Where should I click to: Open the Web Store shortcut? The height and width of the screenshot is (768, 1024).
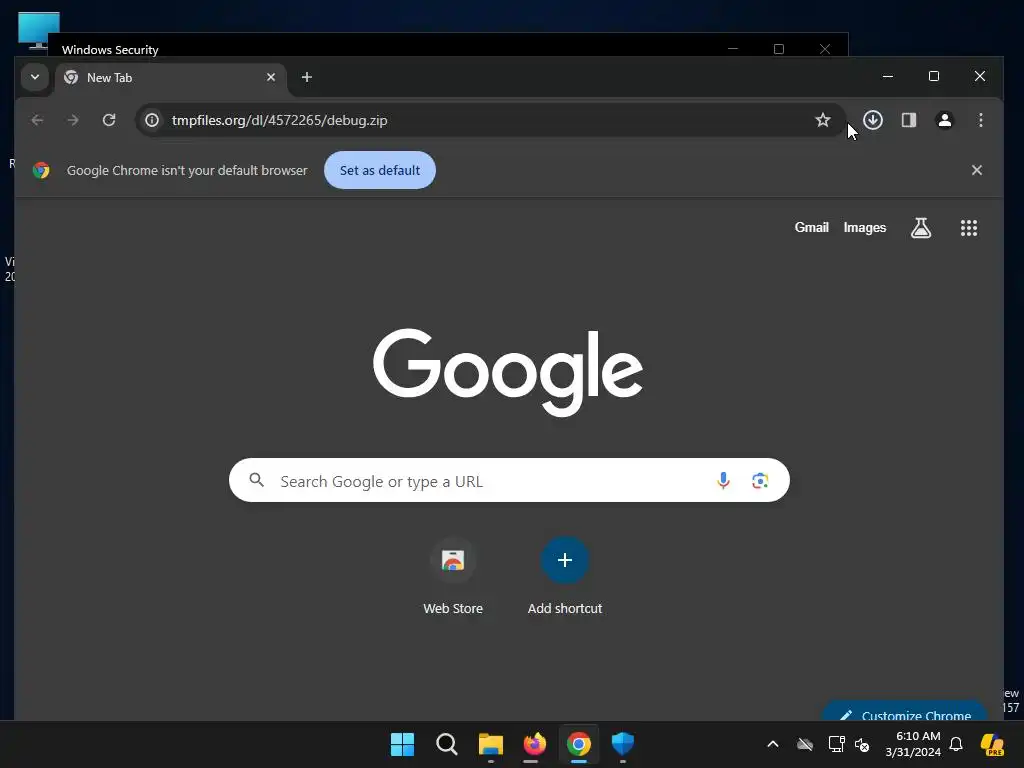[453, 577]
